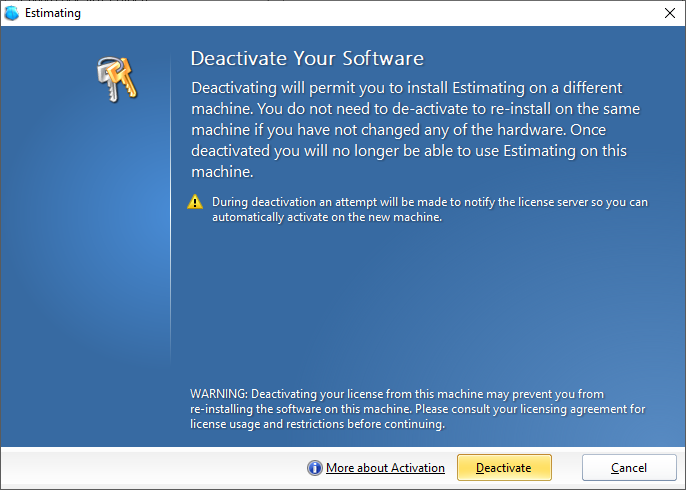The image size is (686, 490).
Task: Click blank blue space in dialog center
Action: (420, 300)
